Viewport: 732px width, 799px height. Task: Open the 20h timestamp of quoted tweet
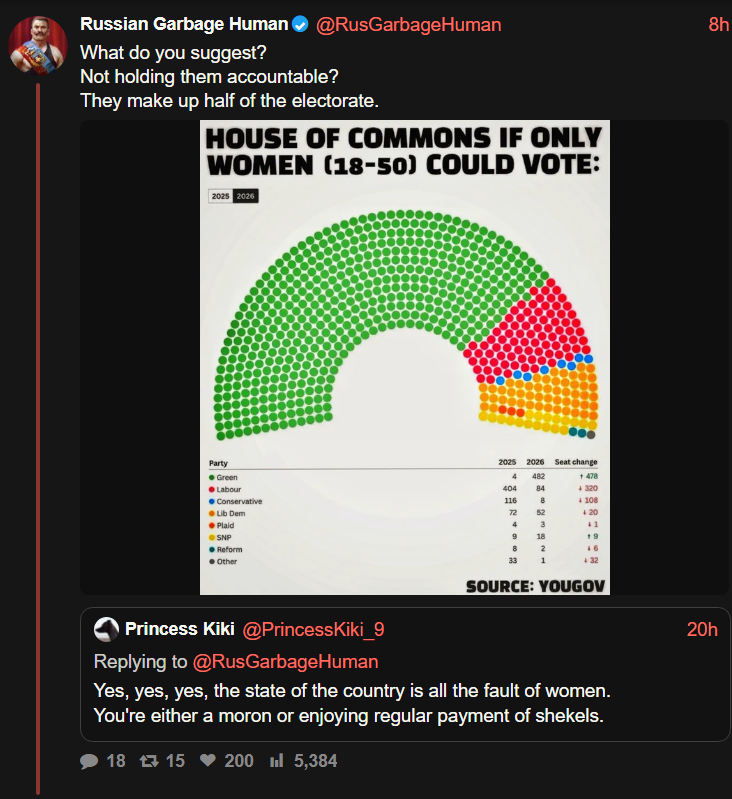(702, 630)
